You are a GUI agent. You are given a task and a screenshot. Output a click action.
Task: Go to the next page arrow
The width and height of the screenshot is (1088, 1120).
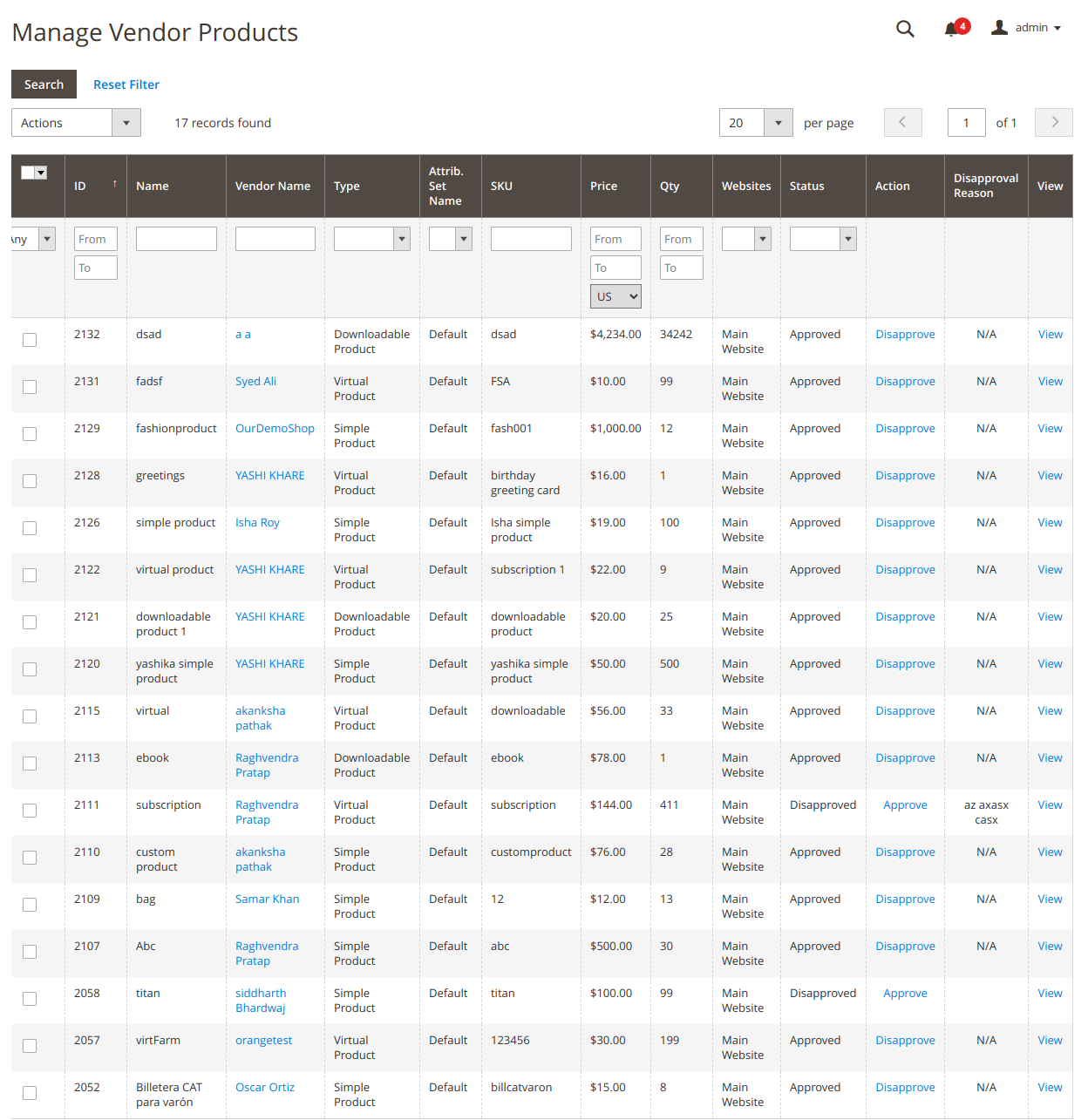pyautogui.click(x=1053, y=123)
